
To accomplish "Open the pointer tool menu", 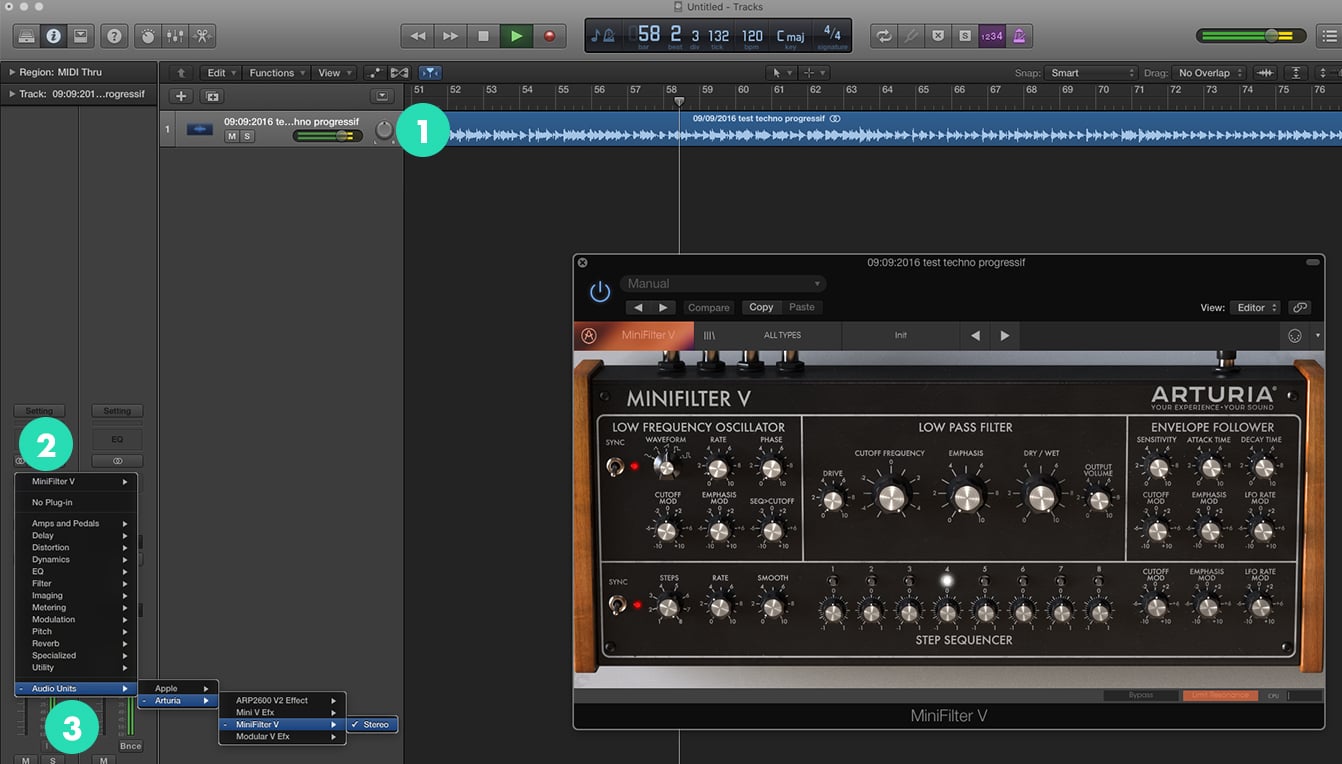I will tap(780, 73).
